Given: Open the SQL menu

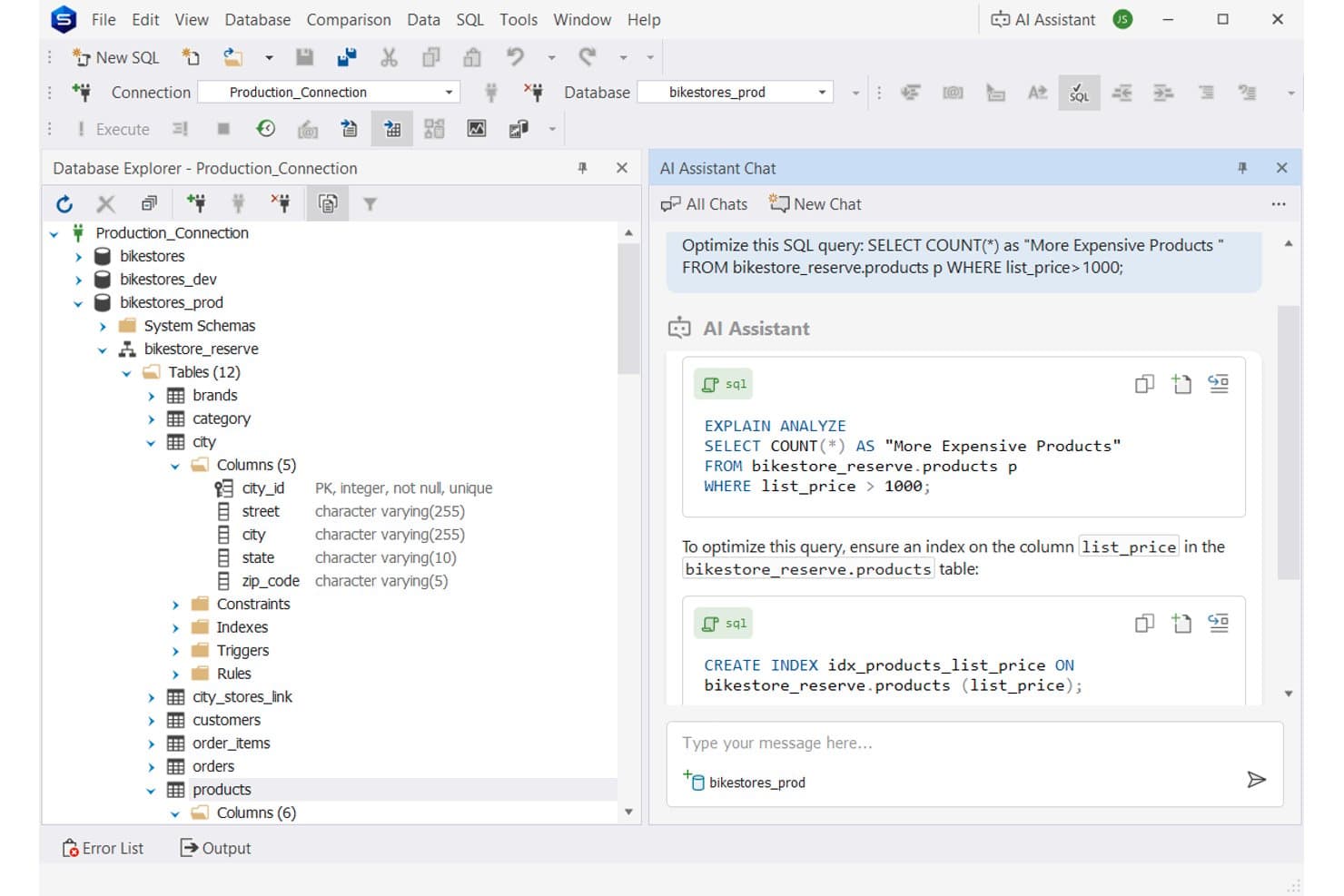Looking at the screenshot, I should click(x=469, y=19).
